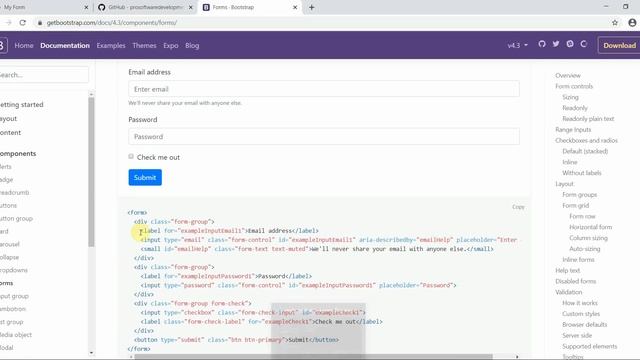Screen dimensions: 640x360
Task: Click sidebar scroll down arrow
Action: 91,353
